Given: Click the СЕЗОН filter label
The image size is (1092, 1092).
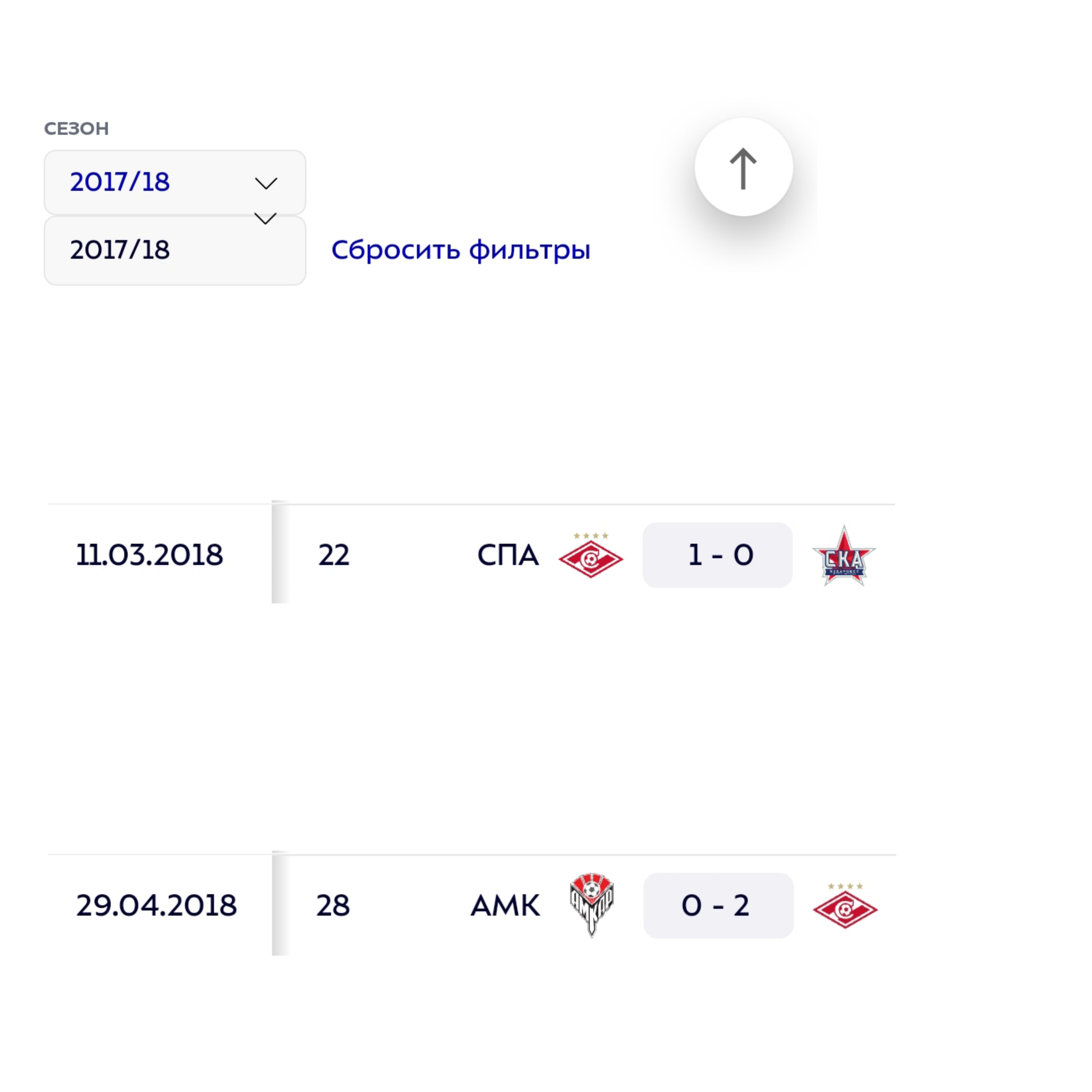Looking at the screenshot, I should (x=76, y=129).
